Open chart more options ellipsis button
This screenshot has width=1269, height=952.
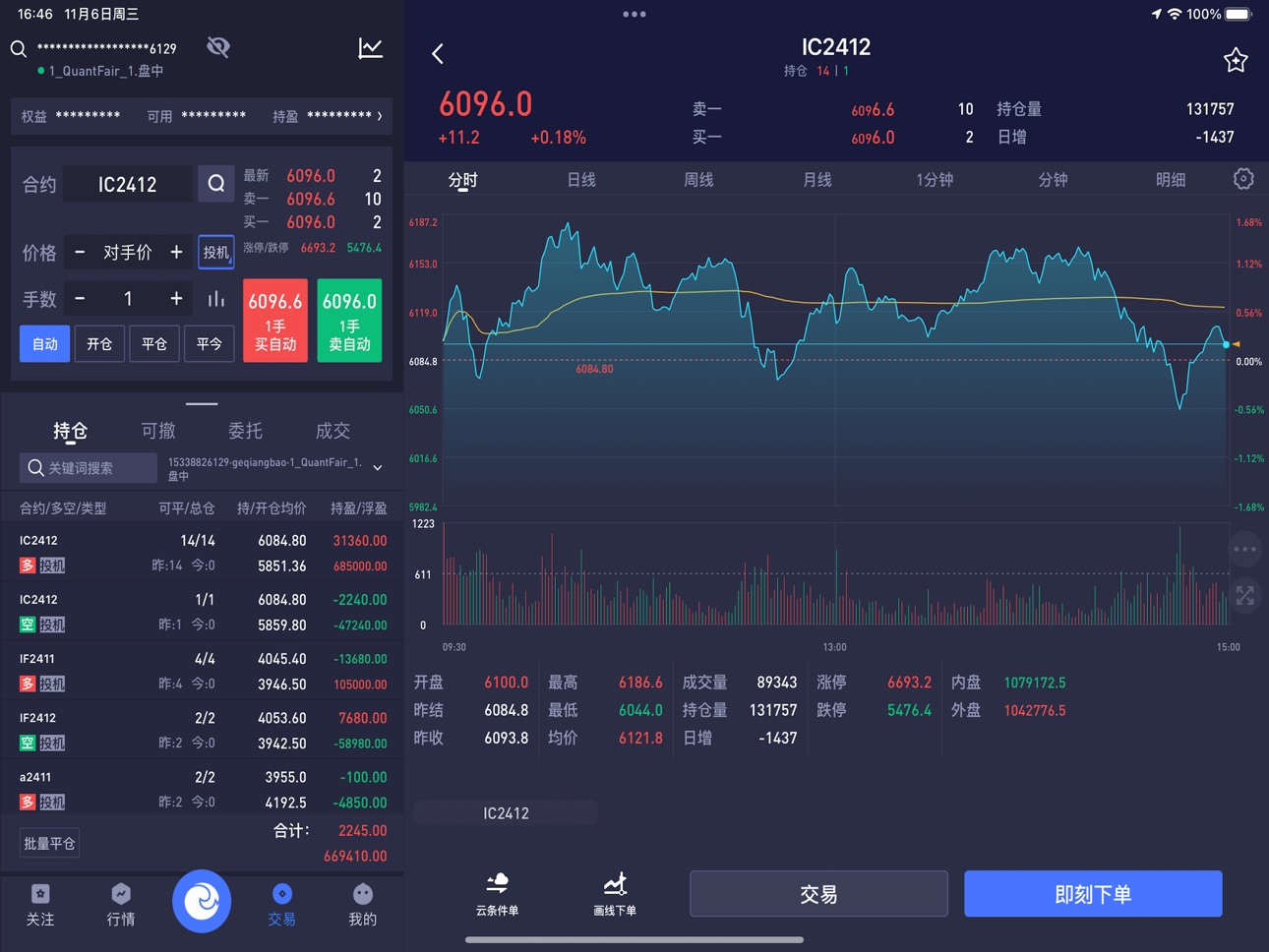(1245, 550)
